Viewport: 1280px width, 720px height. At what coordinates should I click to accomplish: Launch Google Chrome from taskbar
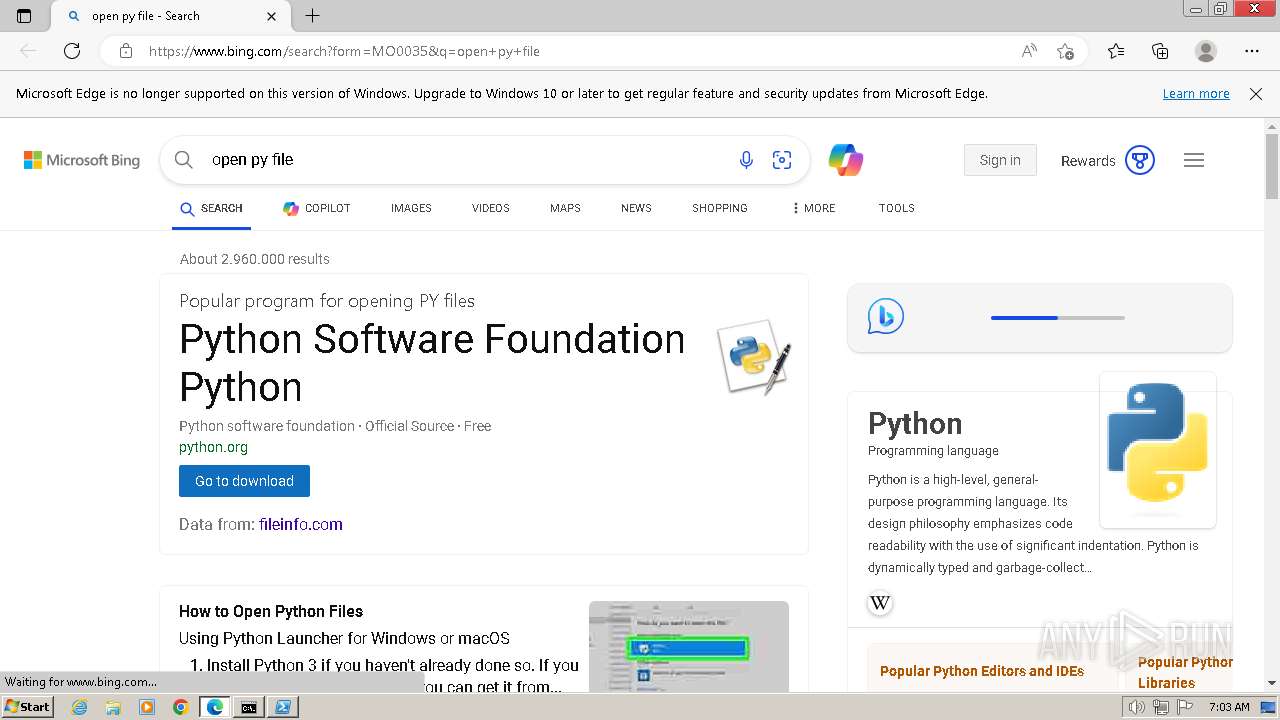coord(180,707)
